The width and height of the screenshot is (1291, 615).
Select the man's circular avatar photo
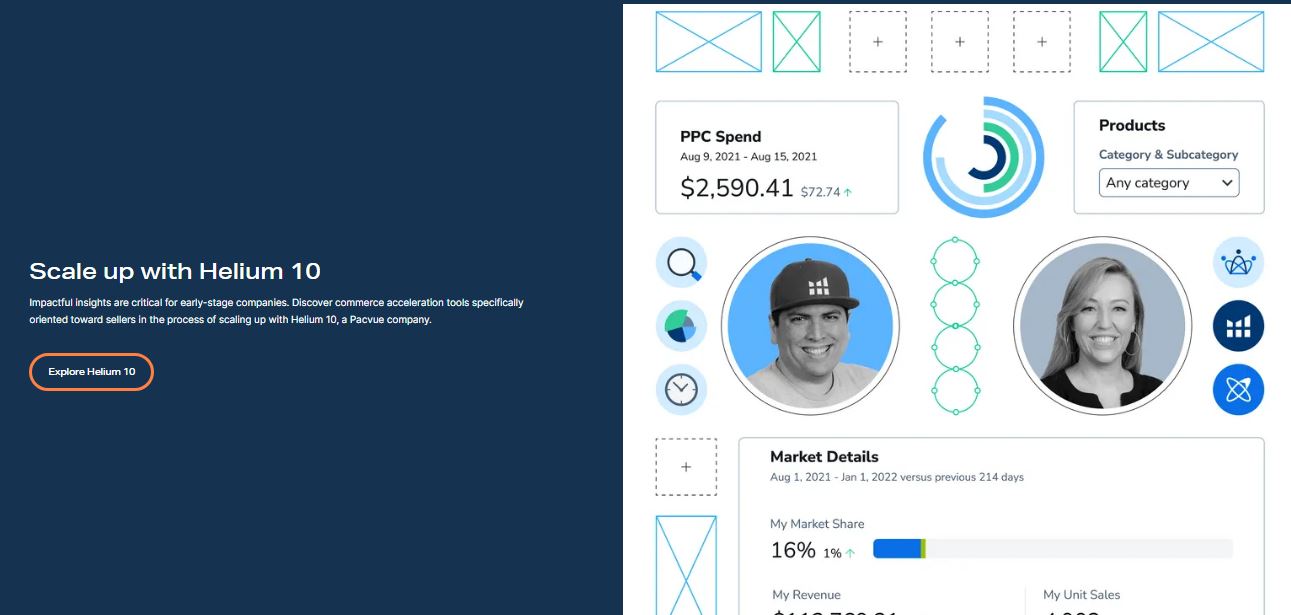(x=810, y=325)
